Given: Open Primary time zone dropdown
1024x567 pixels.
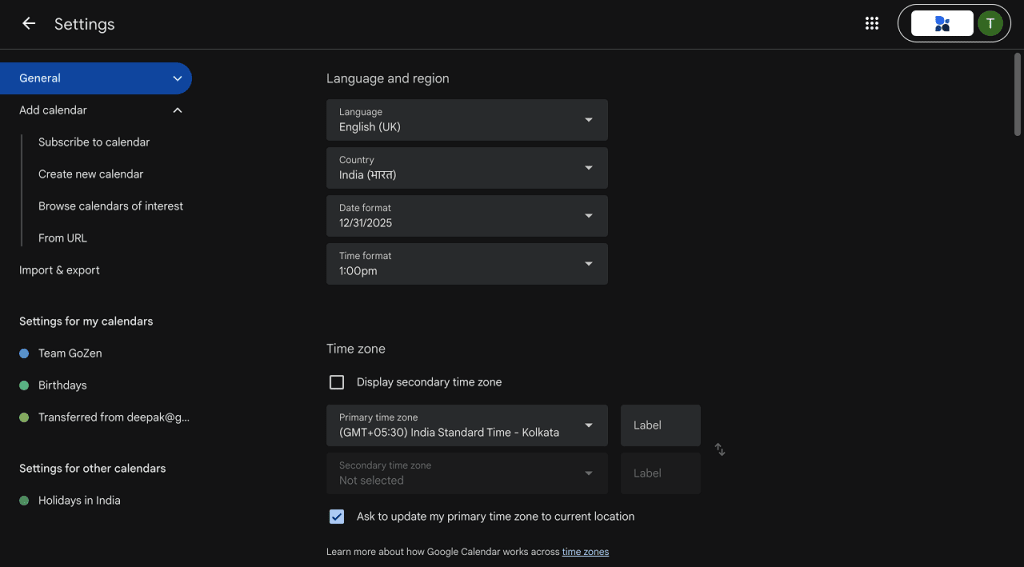Looking at the screenshot, I should pyautogui.click(x=467, y=425).
